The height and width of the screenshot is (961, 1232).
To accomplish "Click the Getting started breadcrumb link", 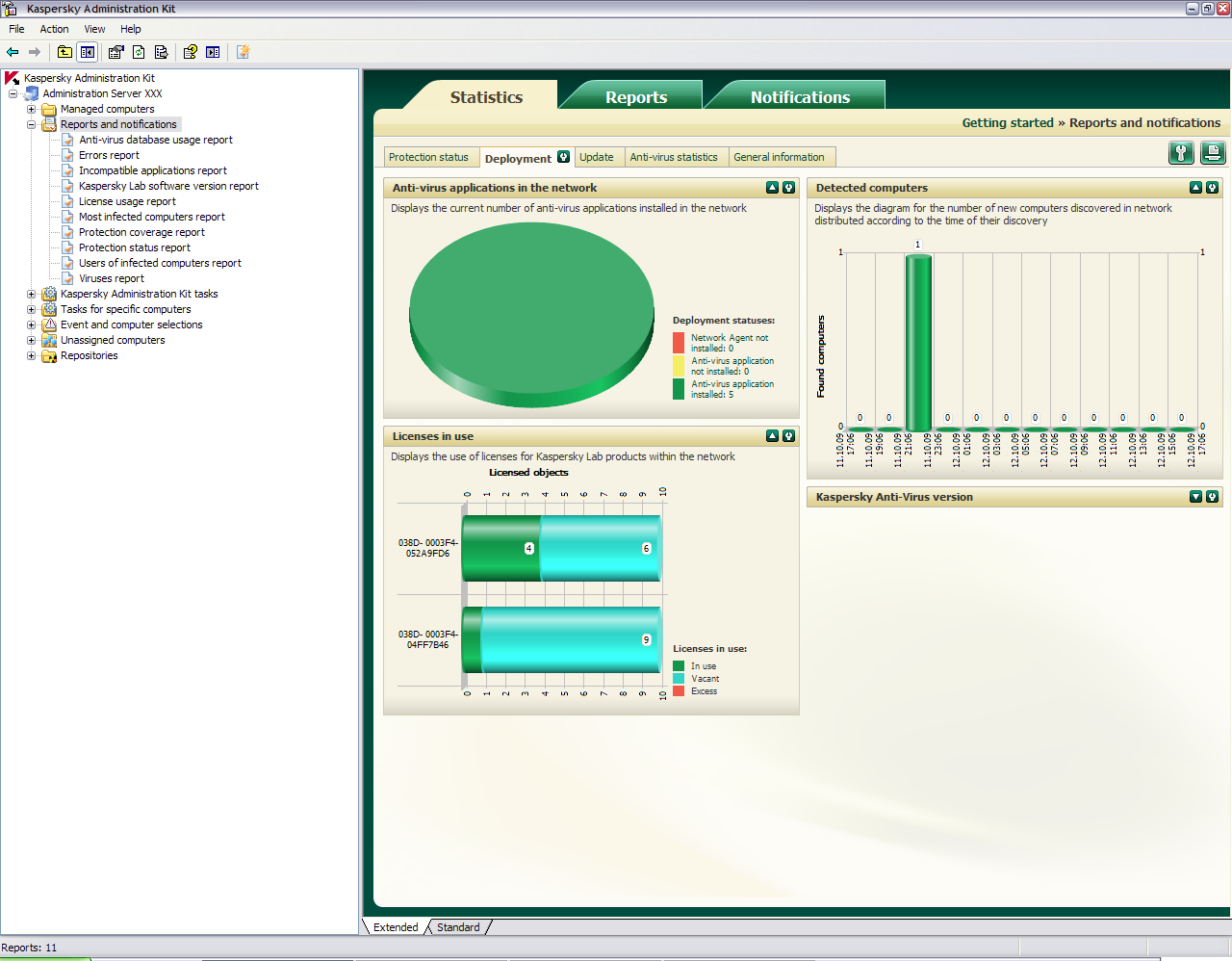I will 1008,122.
